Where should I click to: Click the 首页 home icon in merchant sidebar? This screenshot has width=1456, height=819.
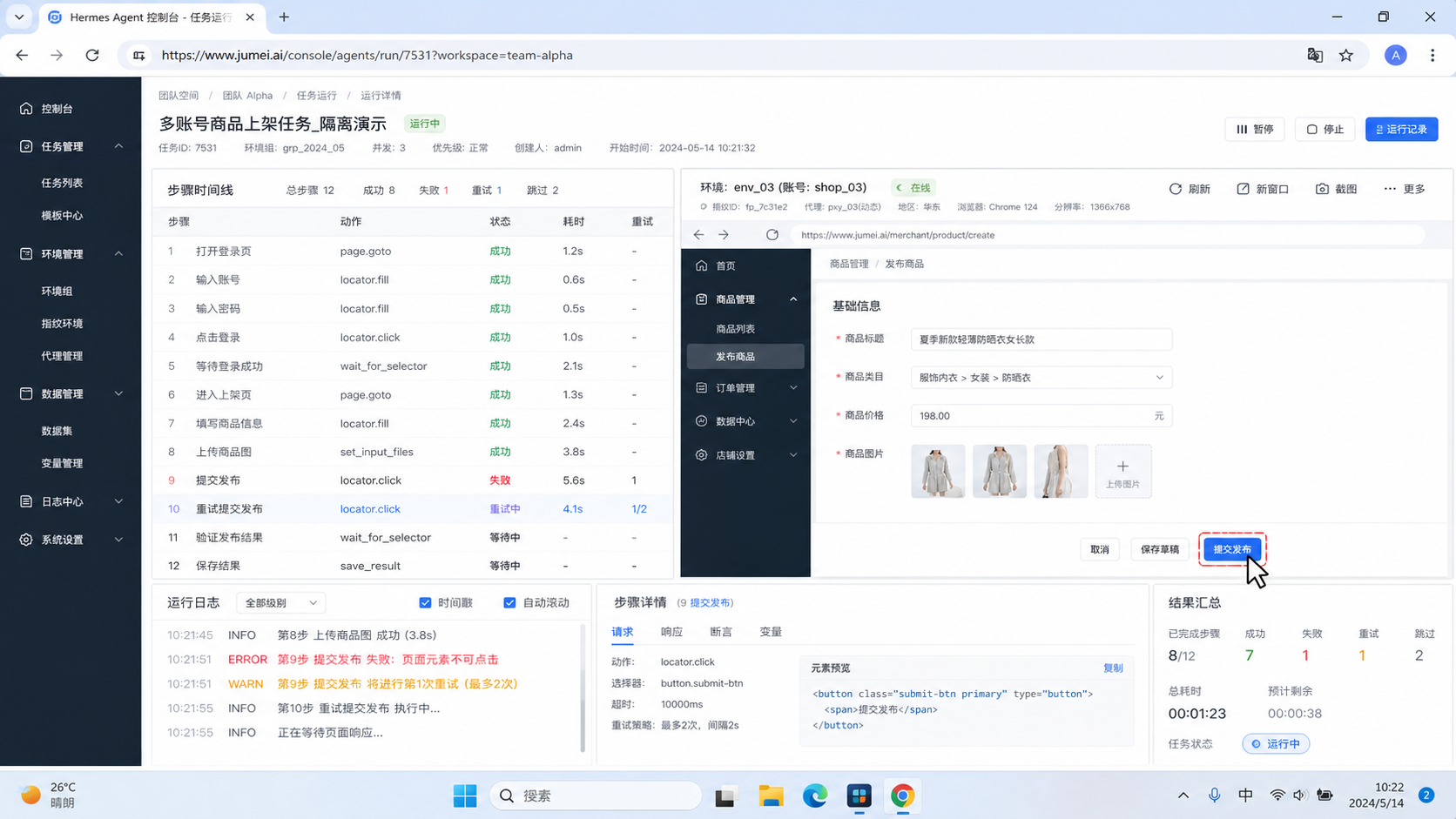click(x=702, y=265)
